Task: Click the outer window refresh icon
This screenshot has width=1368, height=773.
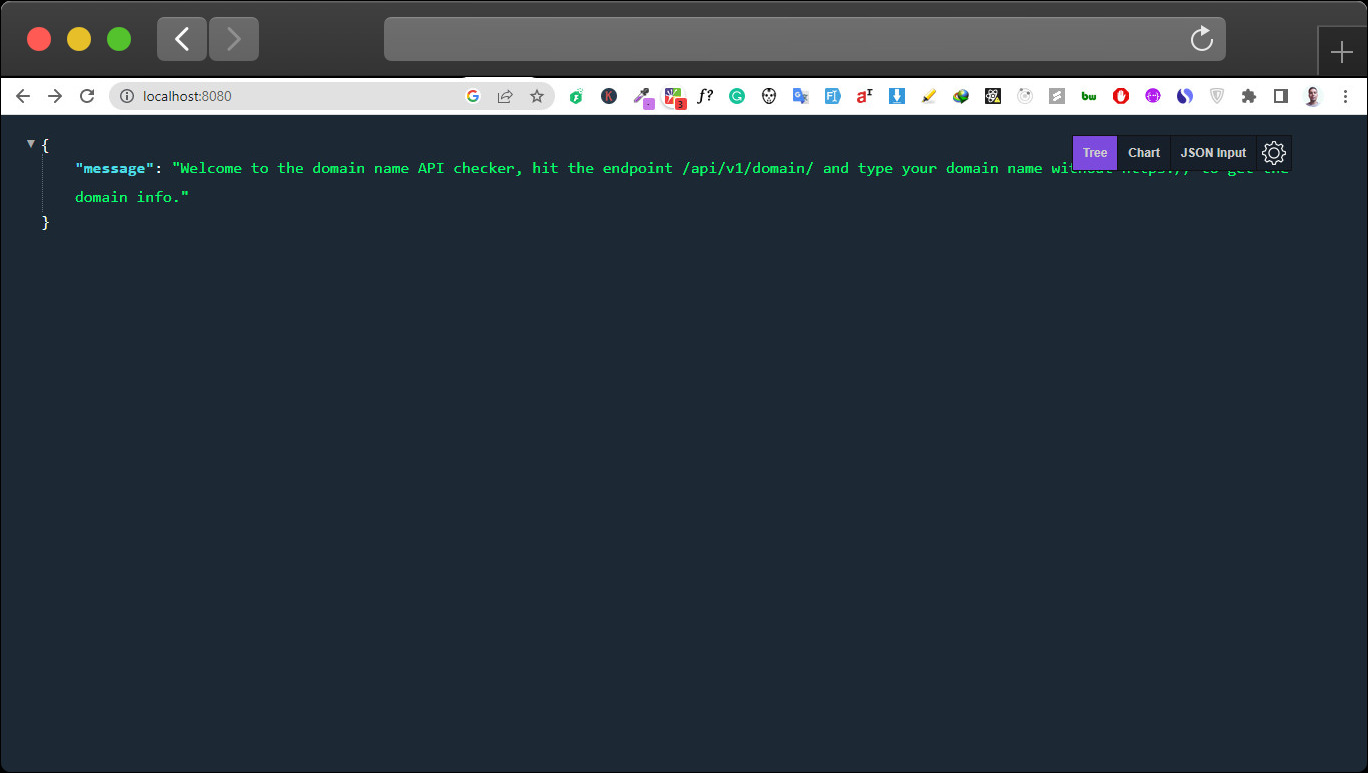Action: tap(1202, 39)
